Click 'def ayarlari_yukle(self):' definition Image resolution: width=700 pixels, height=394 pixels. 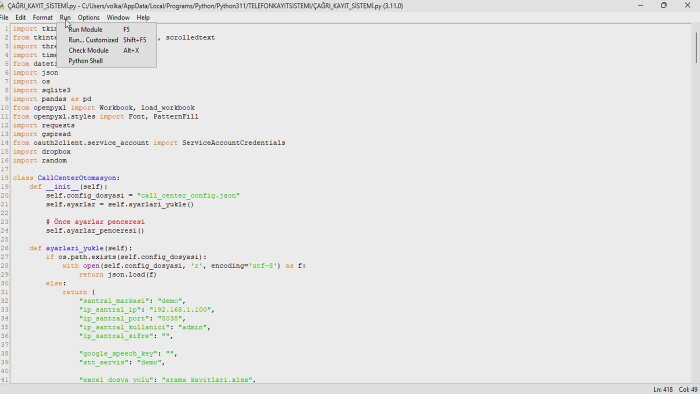pyautogui.click(x=81, y=248)
